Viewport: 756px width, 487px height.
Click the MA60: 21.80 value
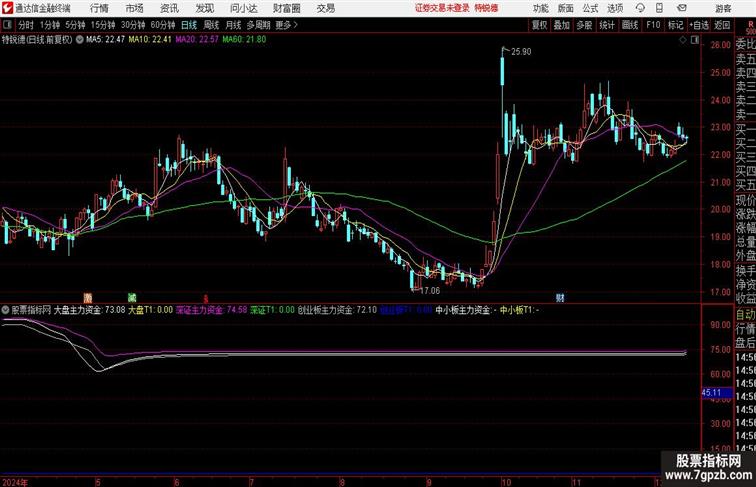point(244,40)
